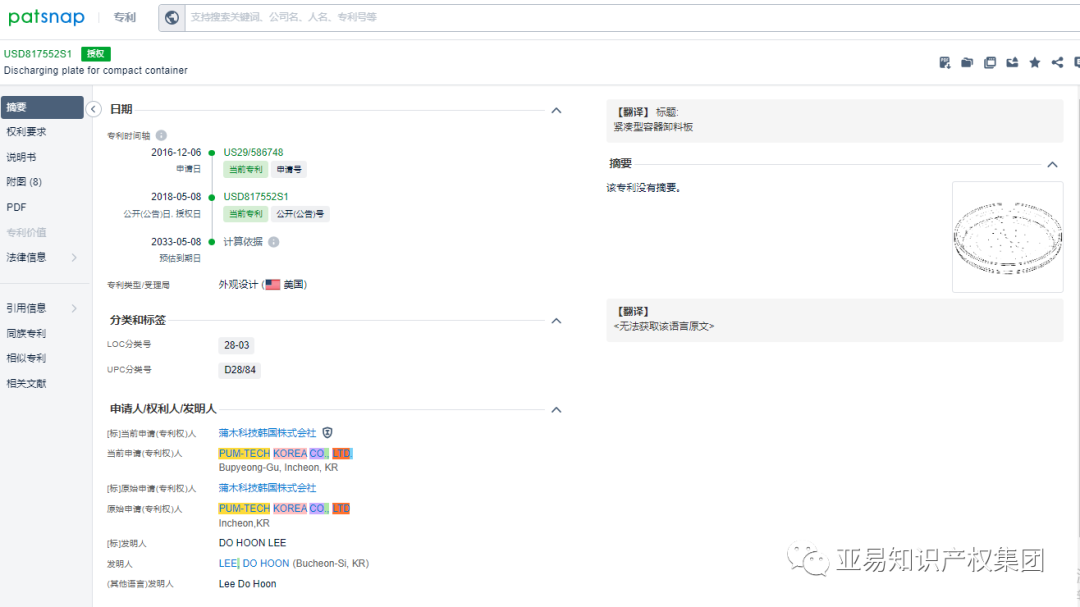
Task: Click the email alert inbox icon
Action: [x=1012, y=63]
